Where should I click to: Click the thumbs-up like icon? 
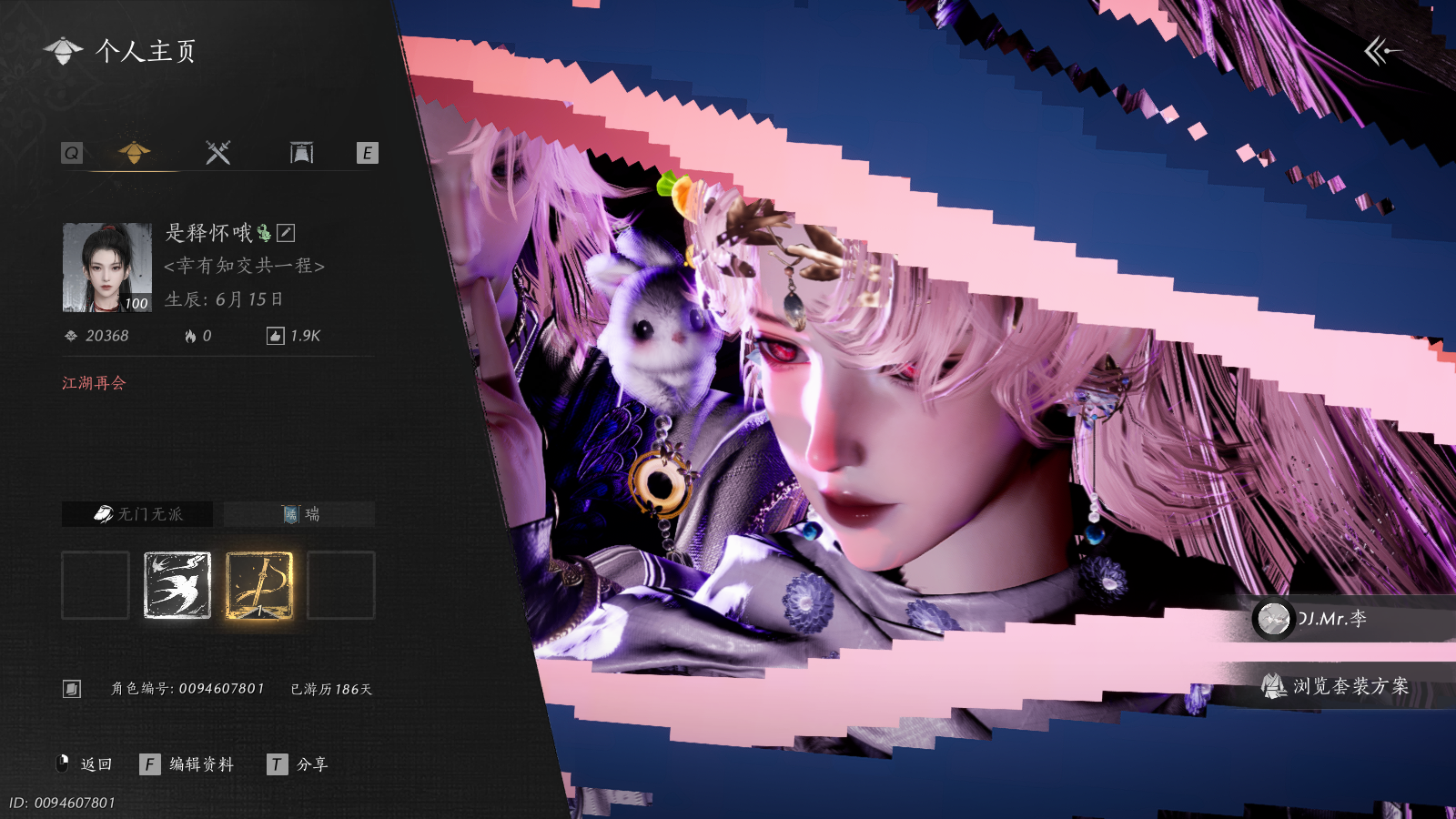[x=275, y=337]
